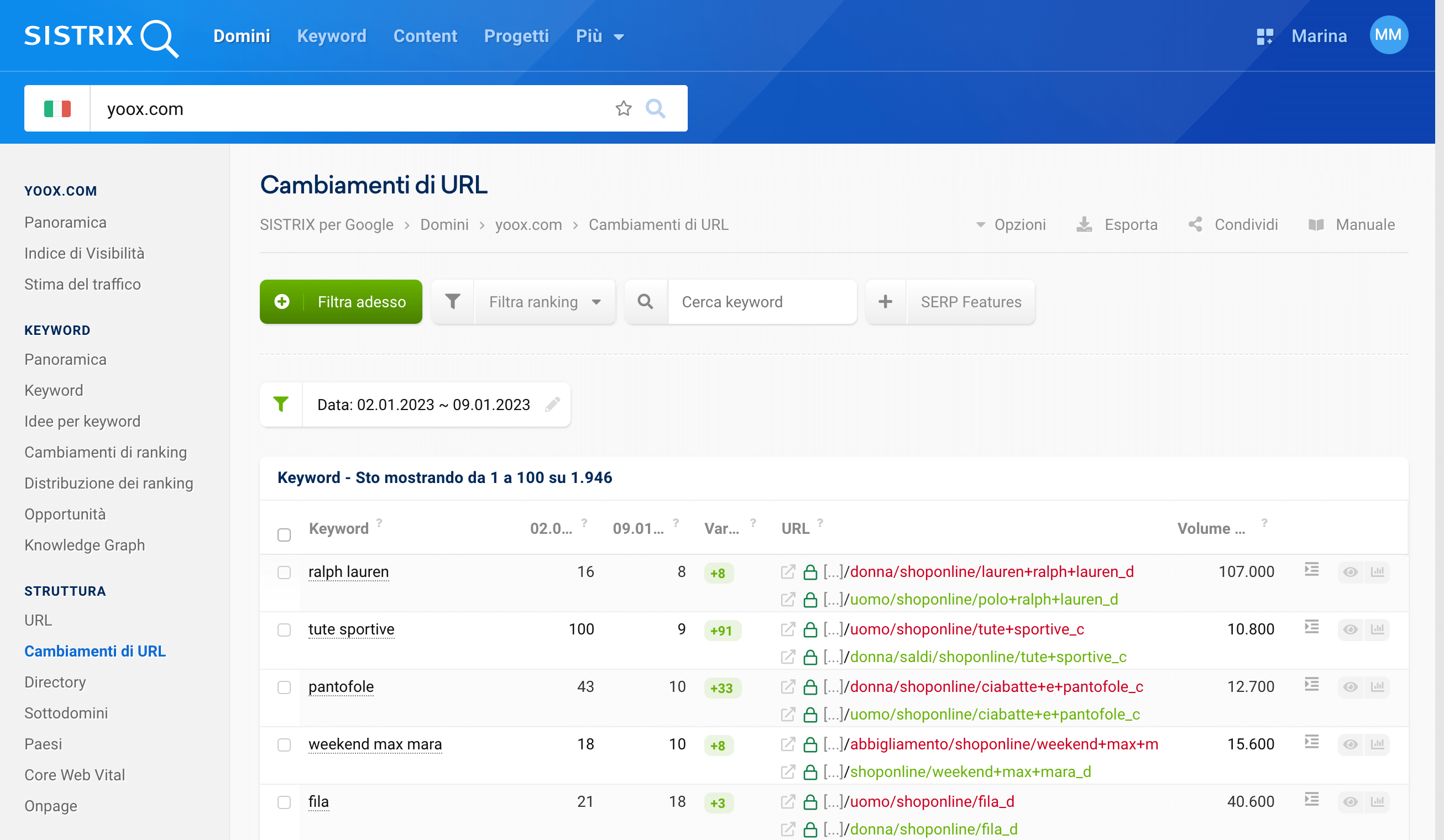Check the fila row checkbox
This screenshot has width=1444, height=840.
(284, 802)
